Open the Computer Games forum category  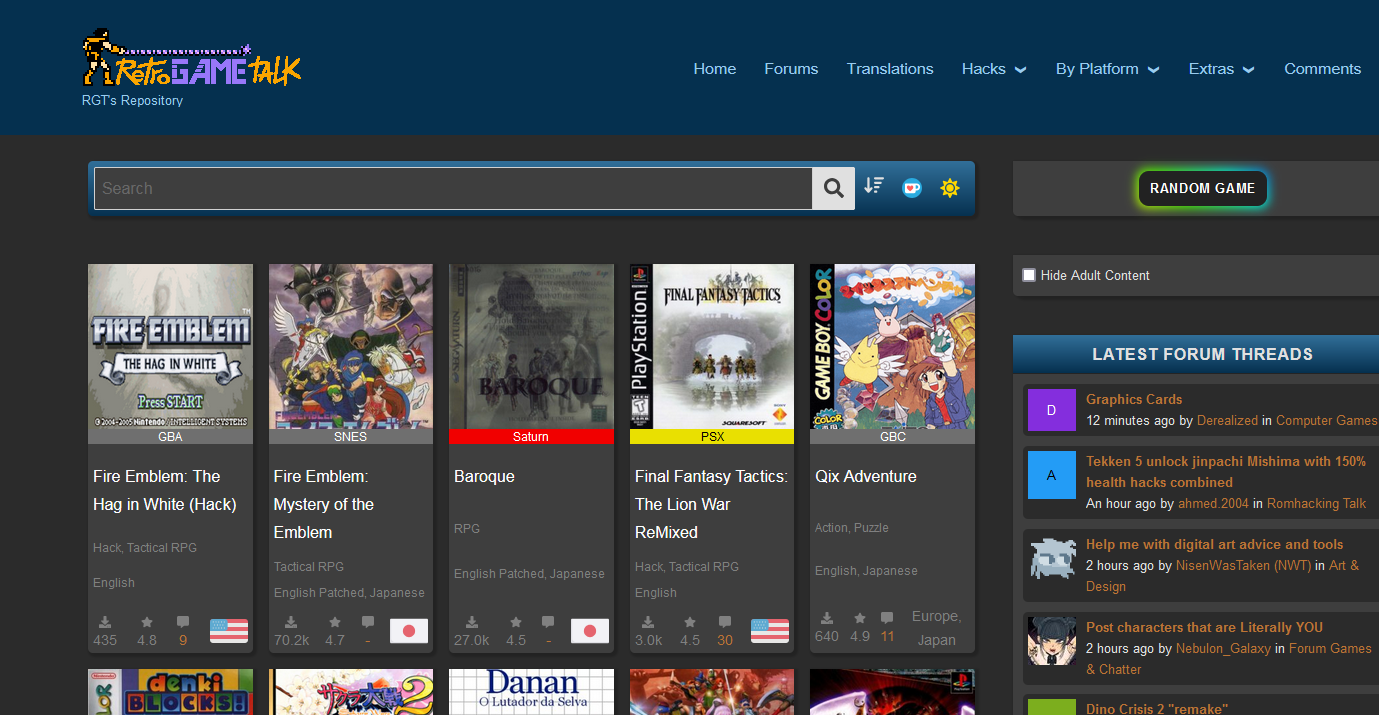(1327, 421)
